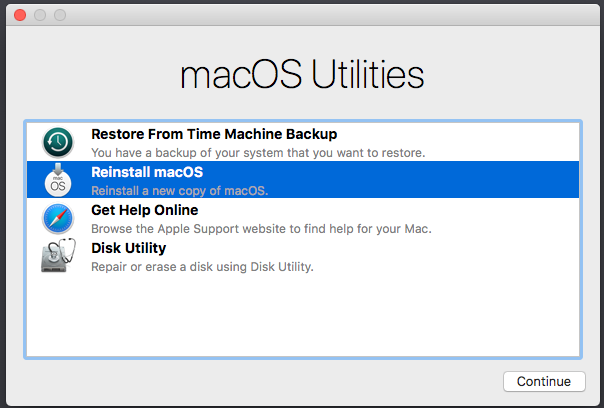The width and height of the screenshot is (604, 408).
Task: Click empty white list area below Disk Utility
Action: click(x=303, y=316)
